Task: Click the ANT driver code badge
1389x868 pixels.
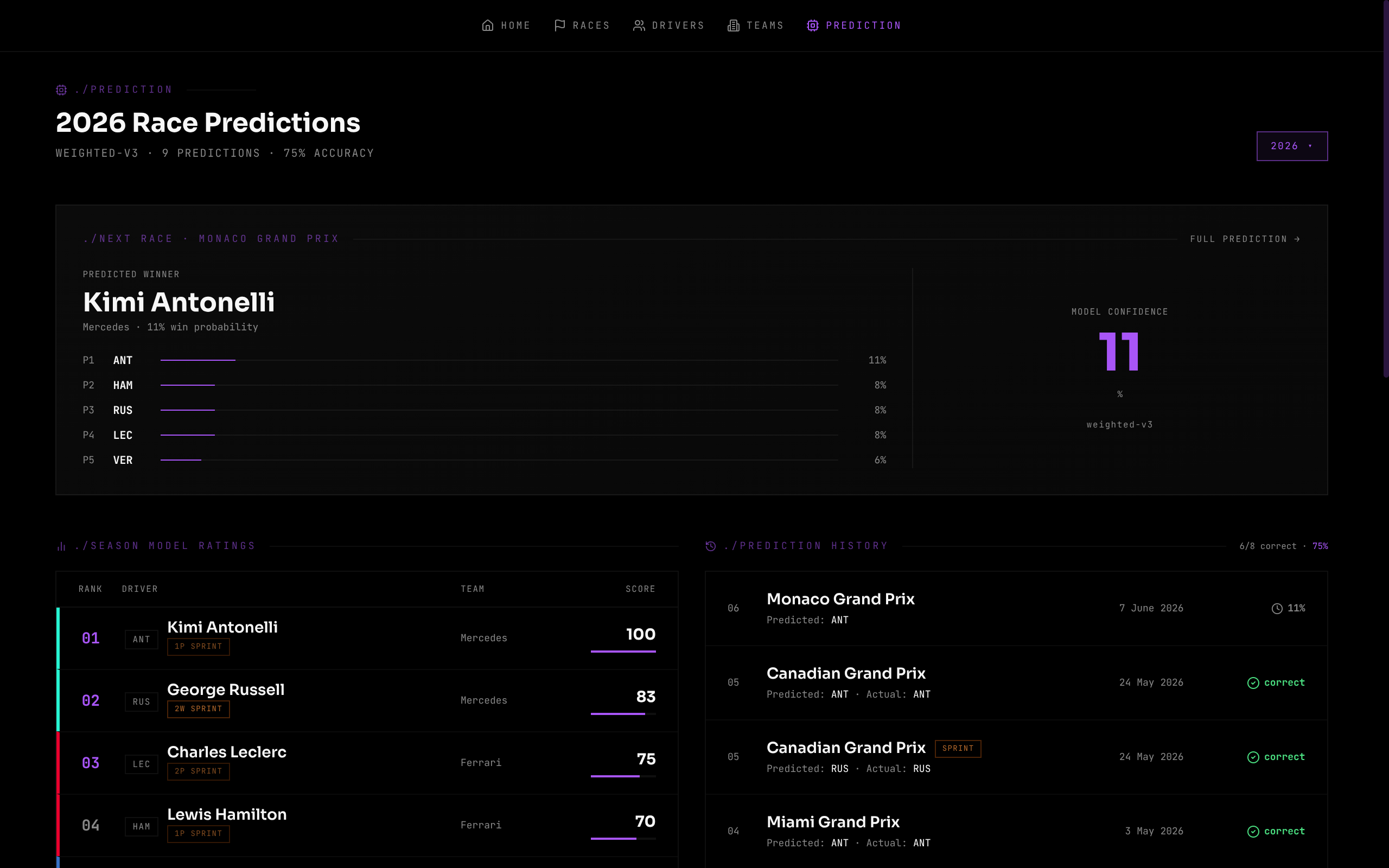Action: tap(141, 639)
